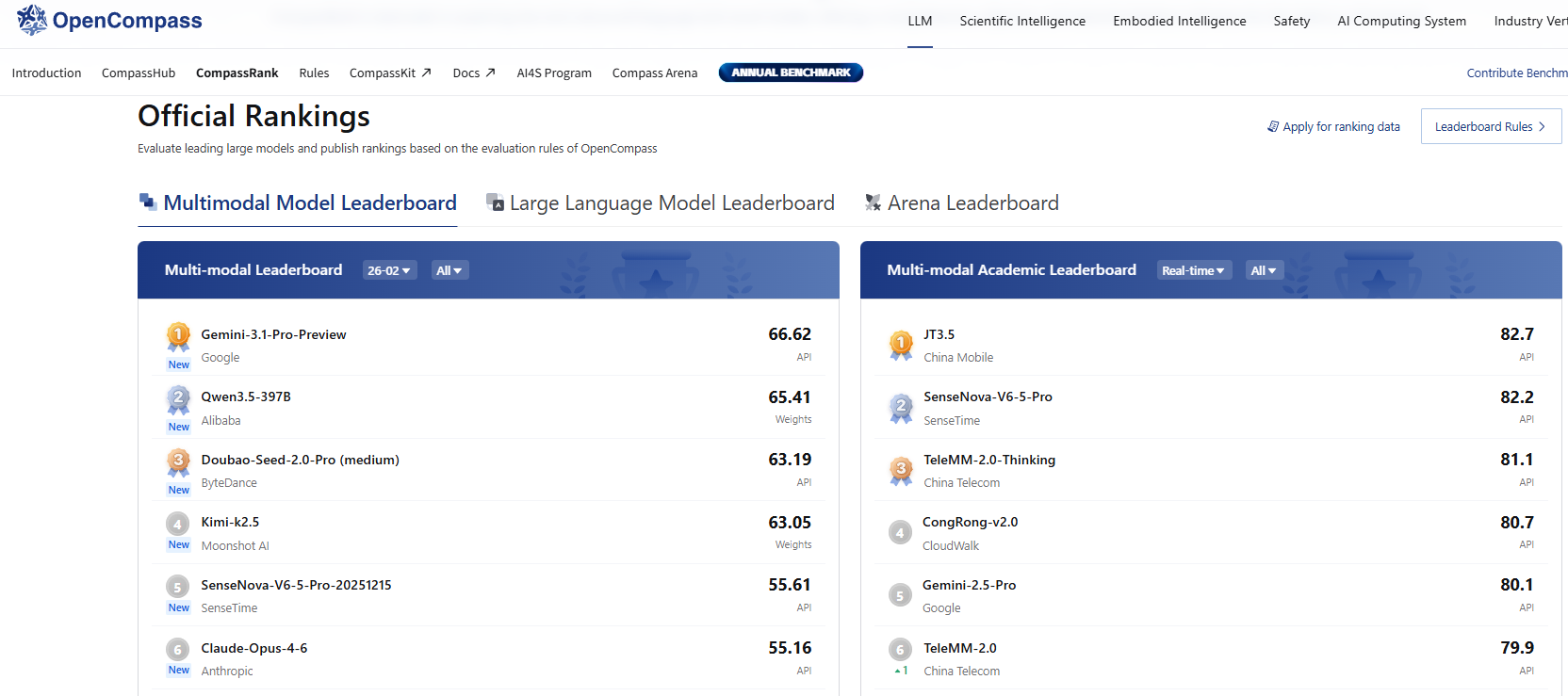Click the Moonshot AI organization label

coord(235,545)
